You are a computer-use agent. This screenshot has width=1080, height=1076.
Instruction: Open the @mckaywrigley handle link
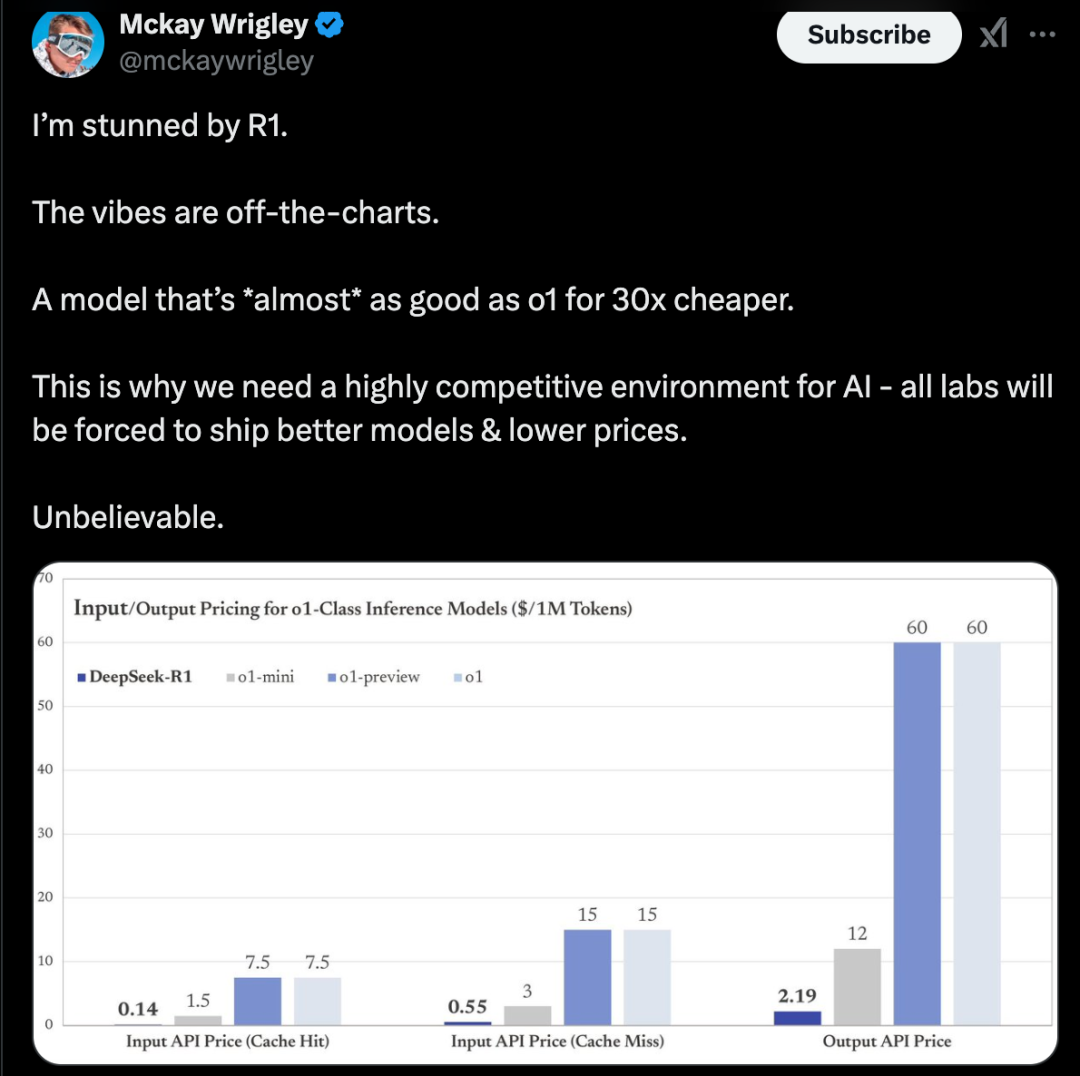[x=216, y=61]
